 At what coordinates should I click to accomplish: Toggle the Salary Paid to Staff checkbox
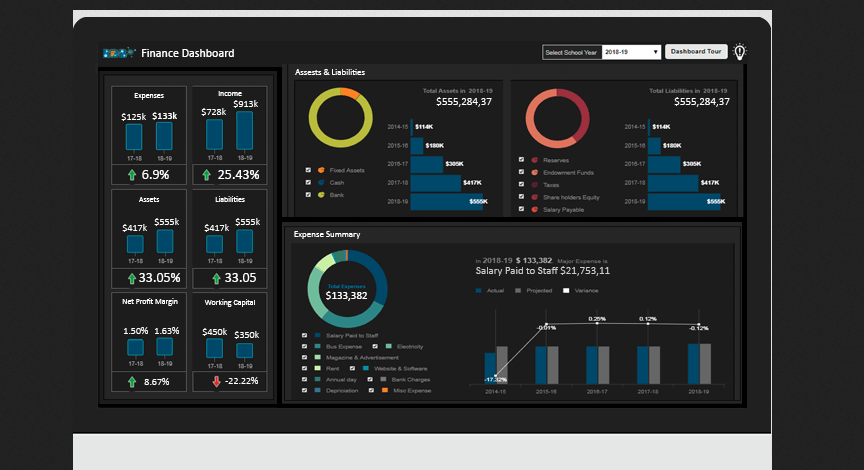tap(305, 335)
